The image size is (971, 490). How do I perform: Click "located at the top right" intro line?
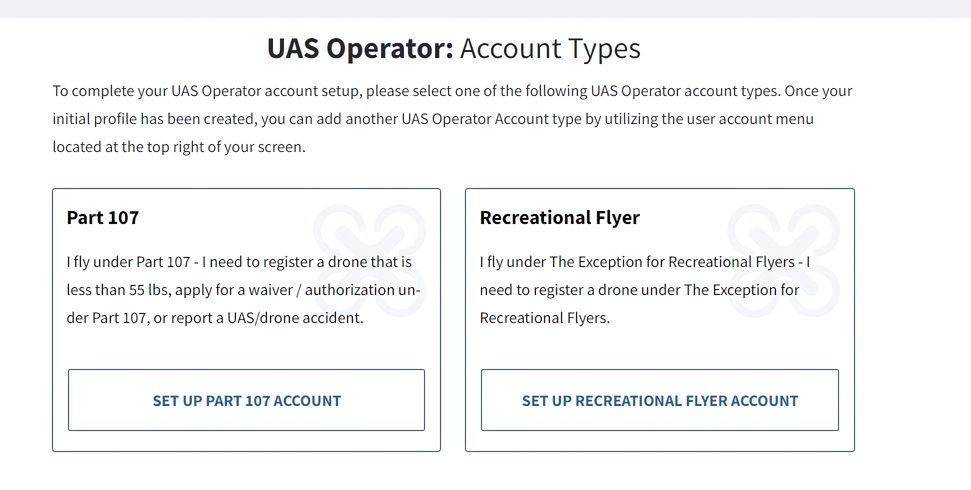(178, 147)
